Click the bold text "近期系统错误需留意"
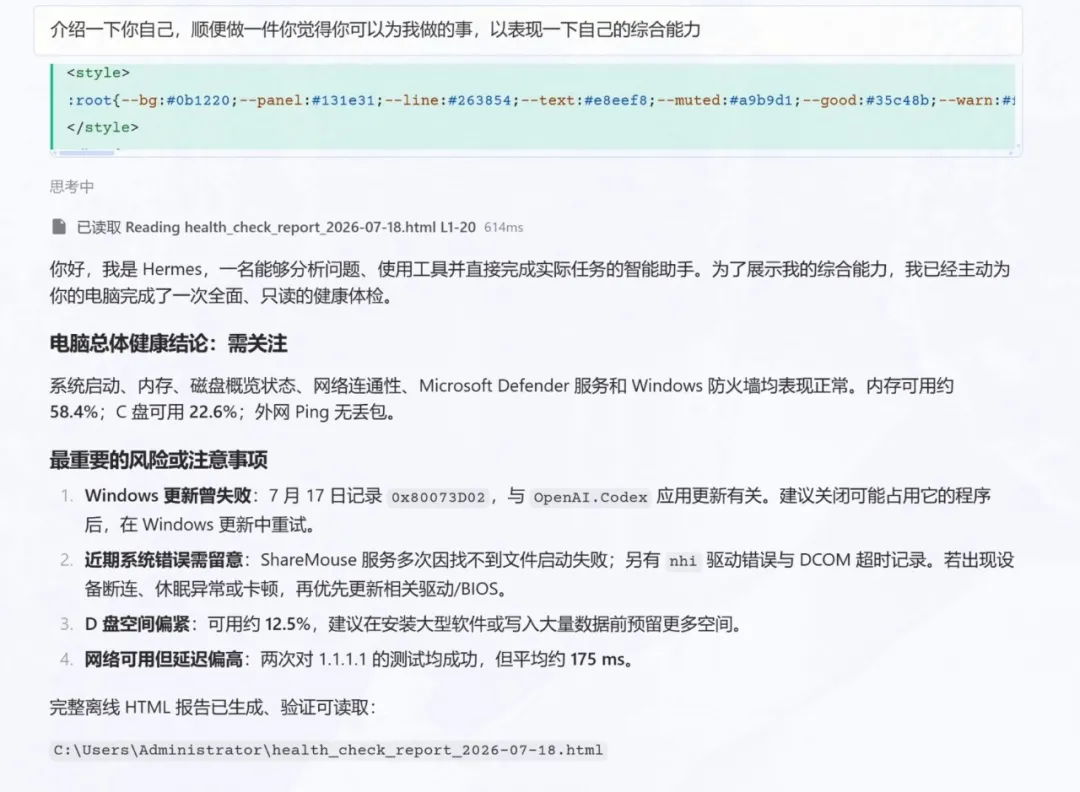1080x792 pixels. [x=164, y=560]
